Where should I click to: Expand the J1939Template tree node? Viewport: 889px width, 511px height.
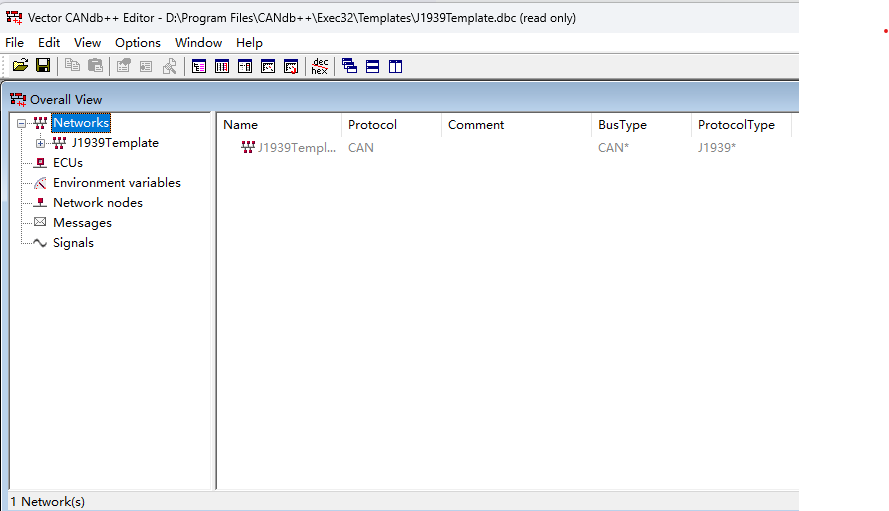(x=41, y=143)
